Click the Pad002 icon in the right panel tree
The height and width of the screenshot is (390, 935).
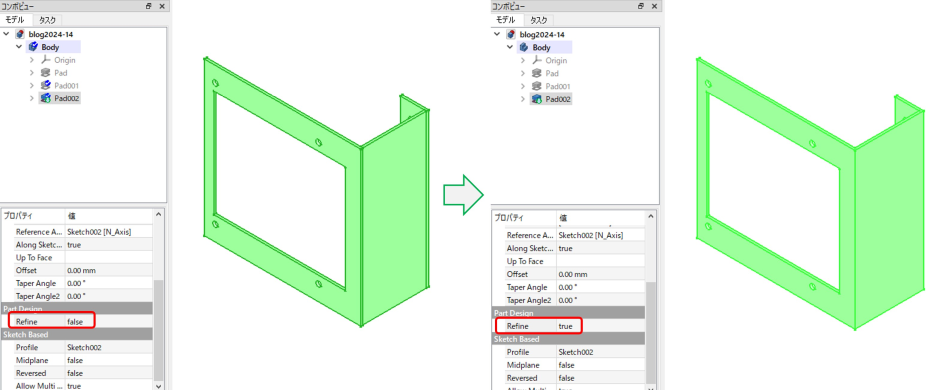537,99
